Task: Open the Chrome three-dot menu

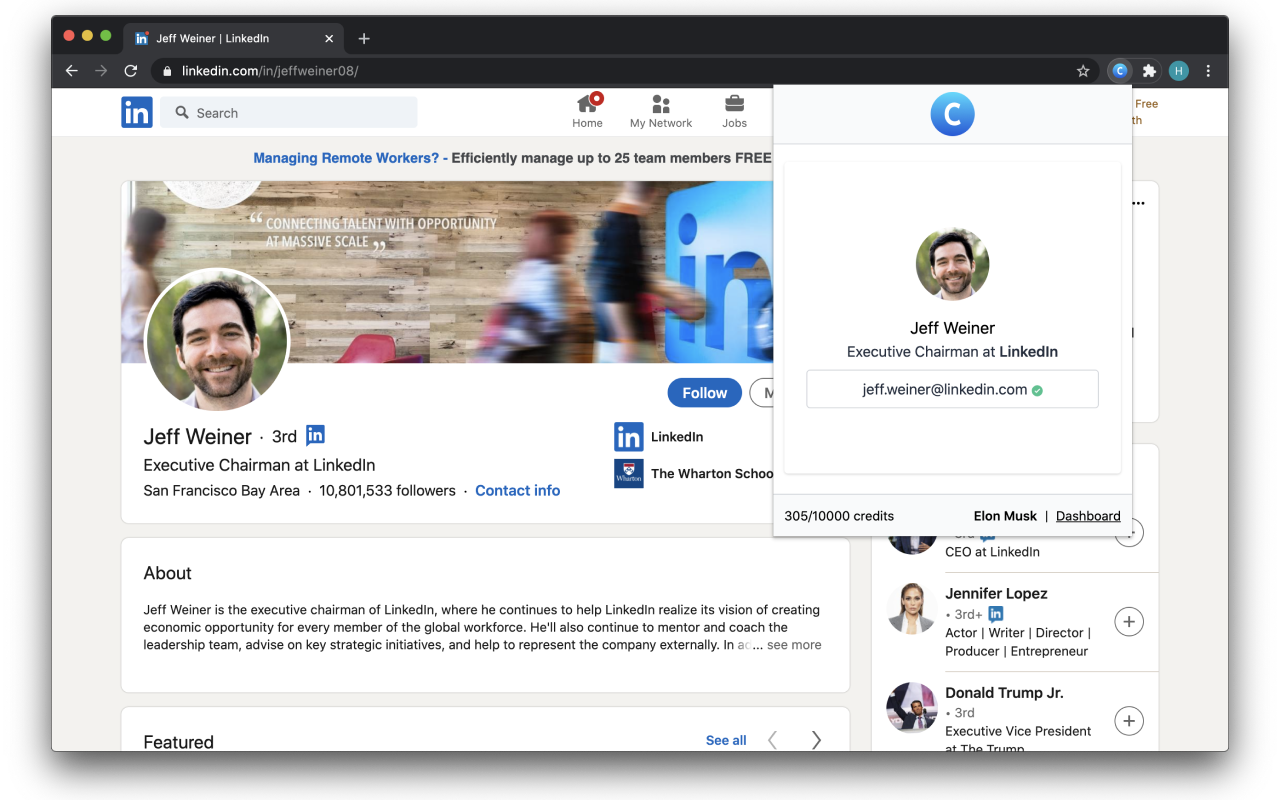Action: 1208,71
